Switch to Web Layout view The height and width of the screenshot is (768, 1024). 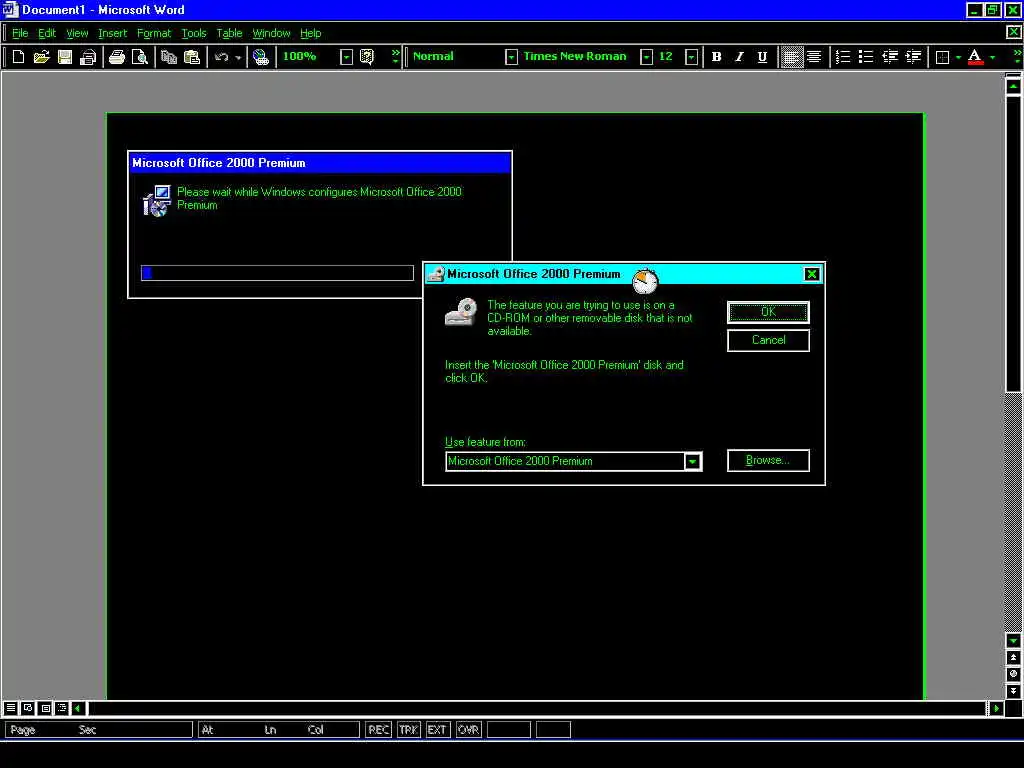point(28,708)
